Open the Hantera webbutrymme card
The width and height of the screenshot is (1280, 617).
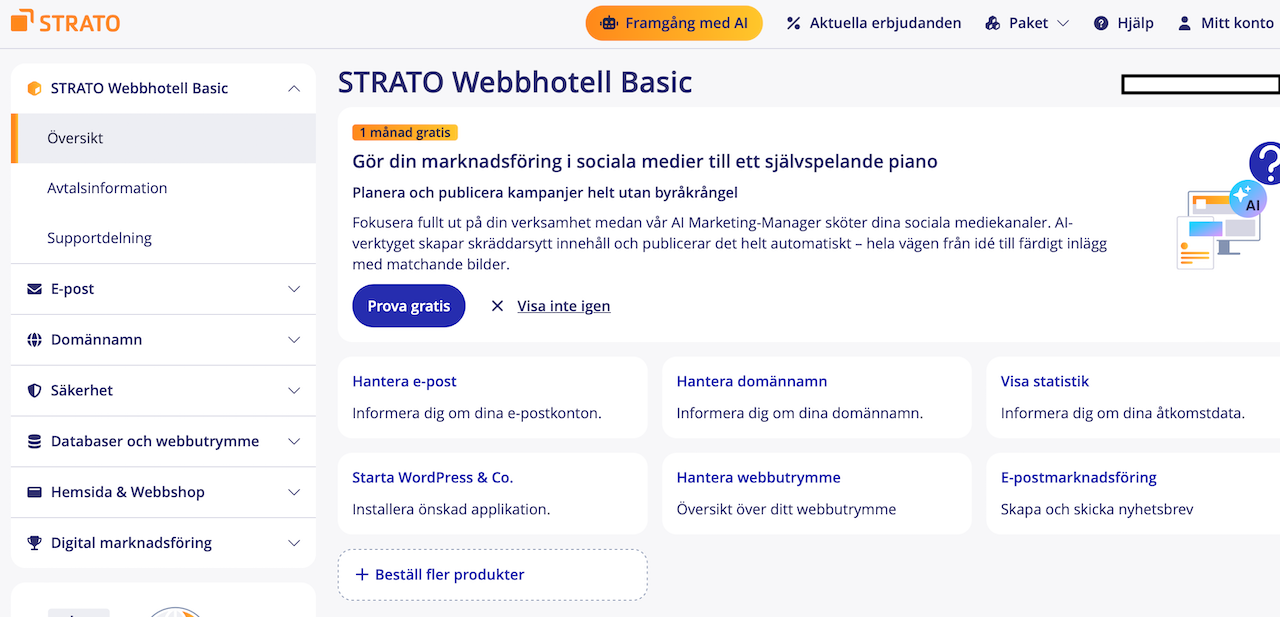click(x=817, y=493)
